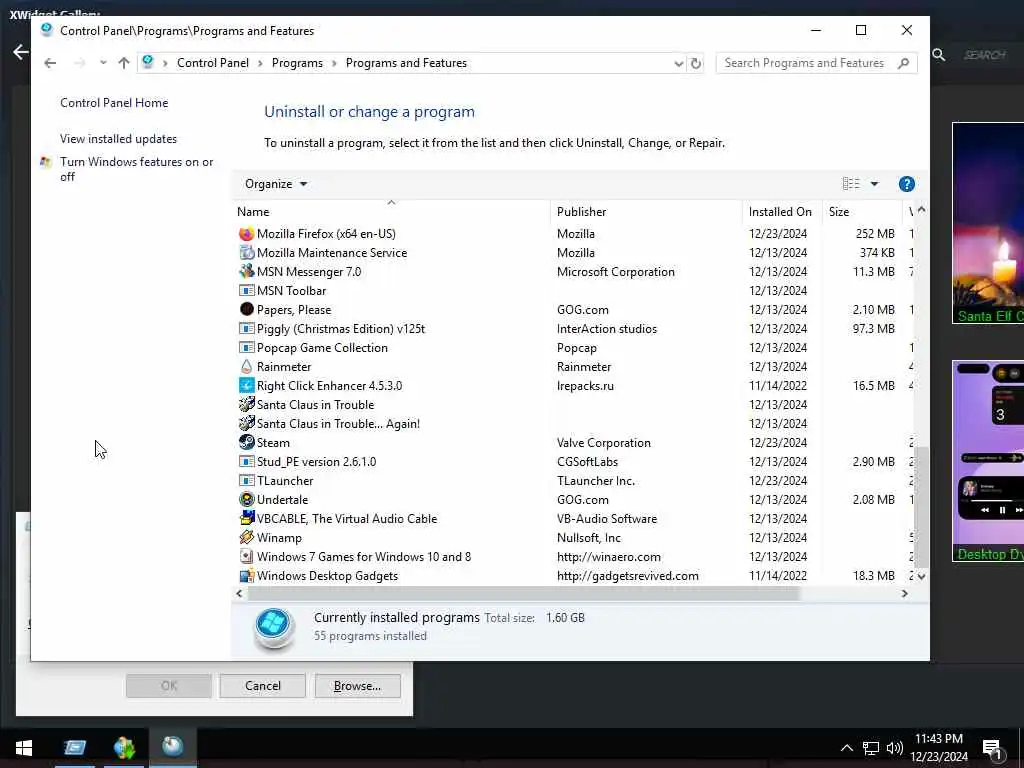The image size is (1024, 768).
Task: Open the Programs and Features help icon
Action: click(906, 184)
